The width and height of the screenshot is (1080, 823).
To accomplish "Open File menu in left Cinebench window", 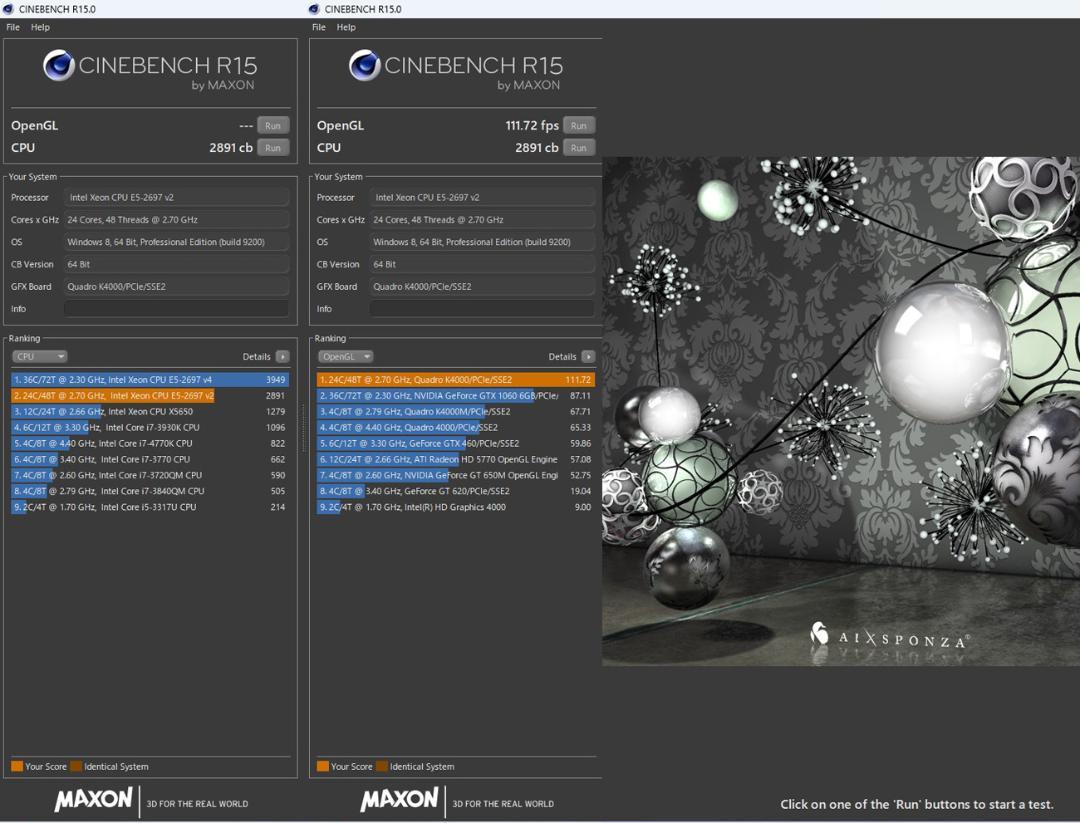I will (x=13, y=28).
